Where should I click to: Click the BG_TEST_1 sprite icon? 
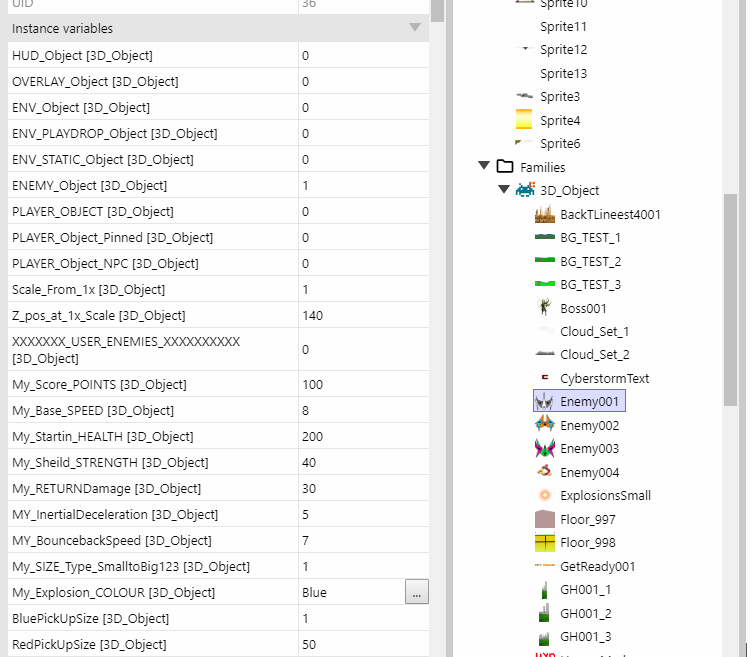click(544, 237)
